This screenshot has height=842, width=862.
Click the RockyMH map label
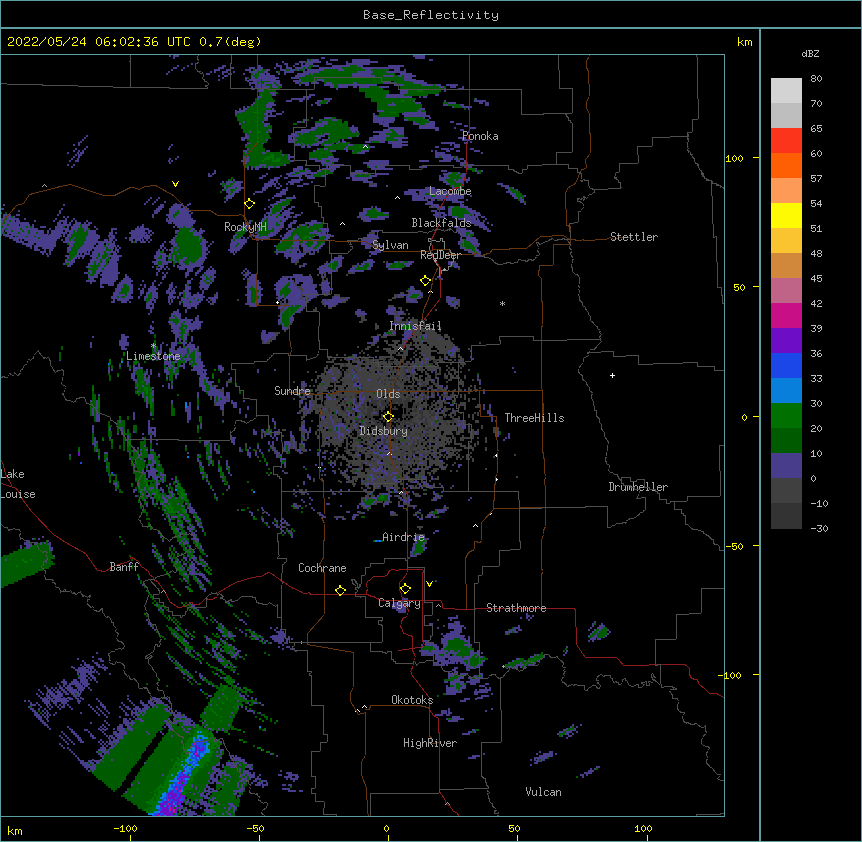245,227
